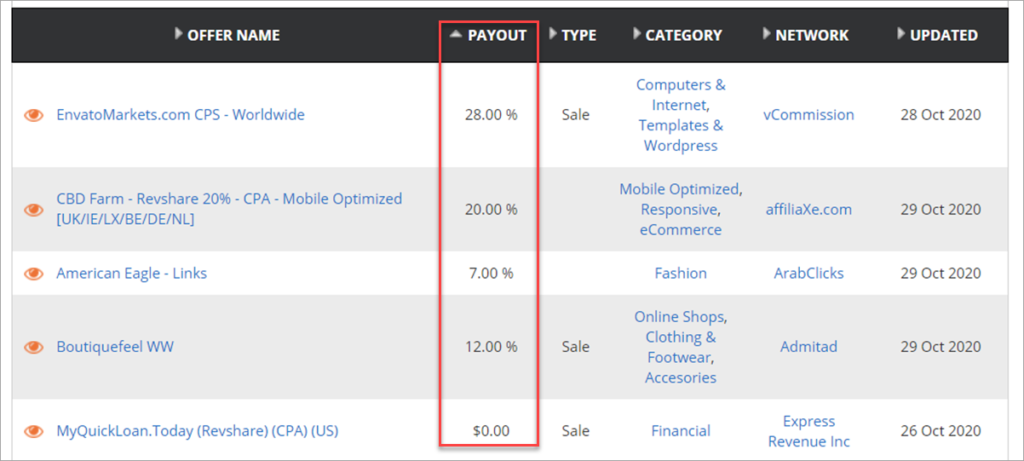The image size is (1024, 461).
Task: Open the Express Revenue Inc network
Action: point(809,431)
